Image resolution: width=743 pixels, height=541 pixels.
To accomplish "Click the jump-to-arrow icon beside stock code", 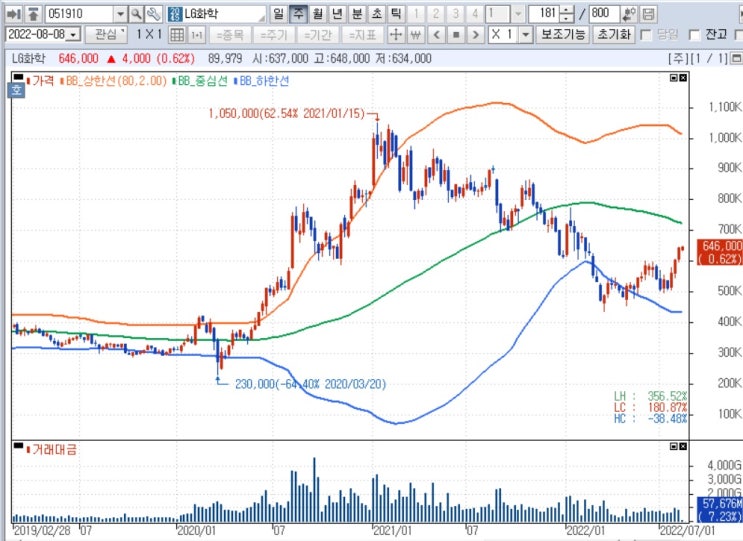I will [14, 14].
